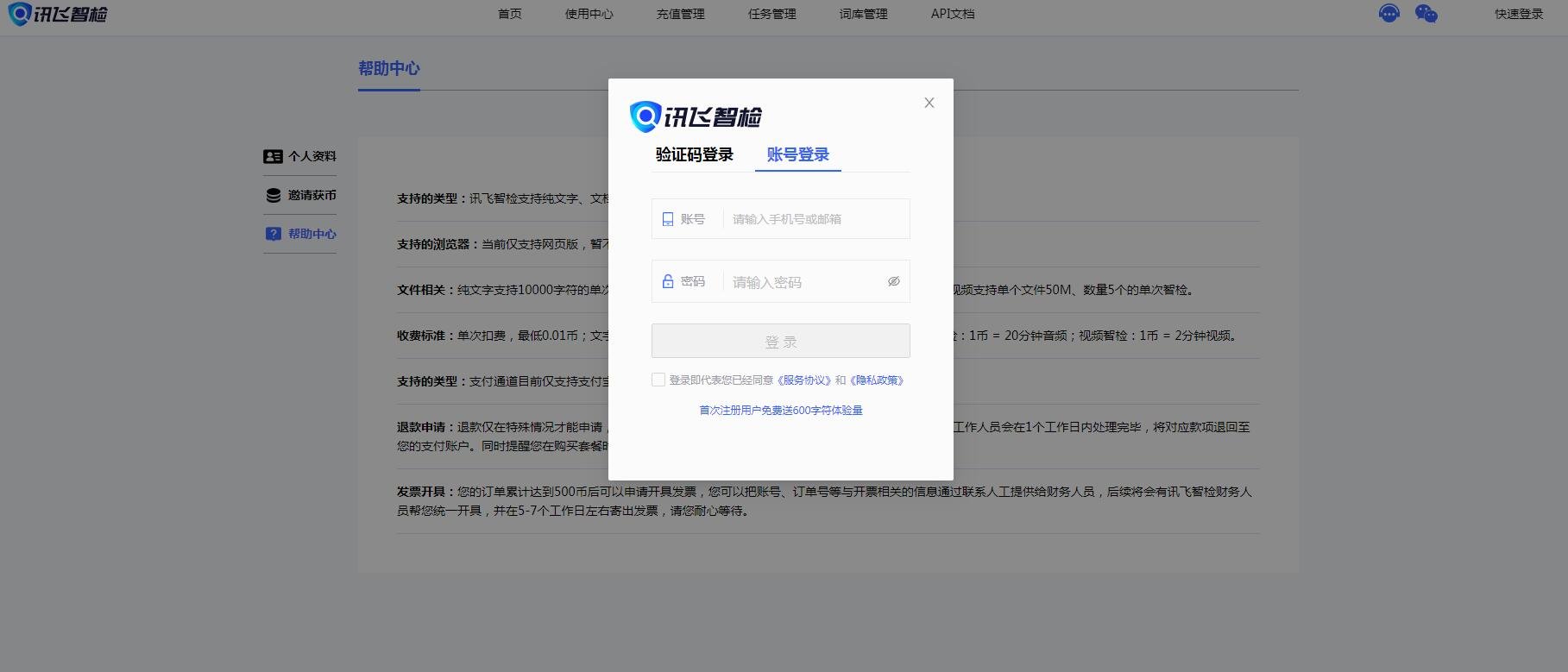This screenshot has height=672, width=1568.
Task: Open 词库管理 in the top navigation
Action: [864, 14]
